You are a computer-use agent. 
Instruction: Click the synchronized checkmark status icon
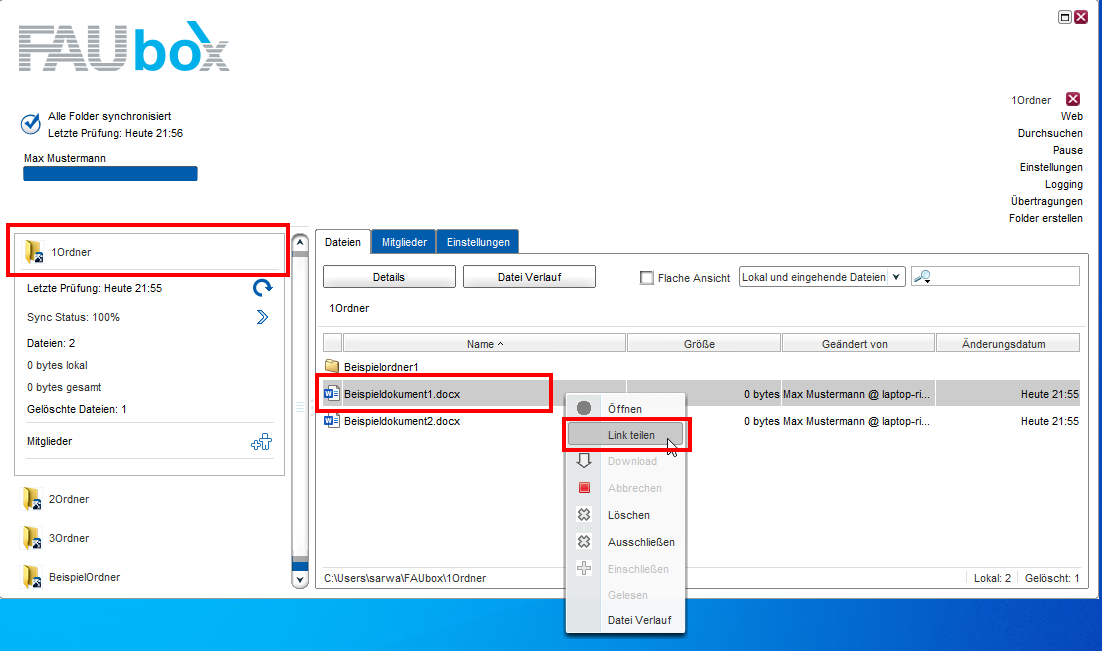30,124
